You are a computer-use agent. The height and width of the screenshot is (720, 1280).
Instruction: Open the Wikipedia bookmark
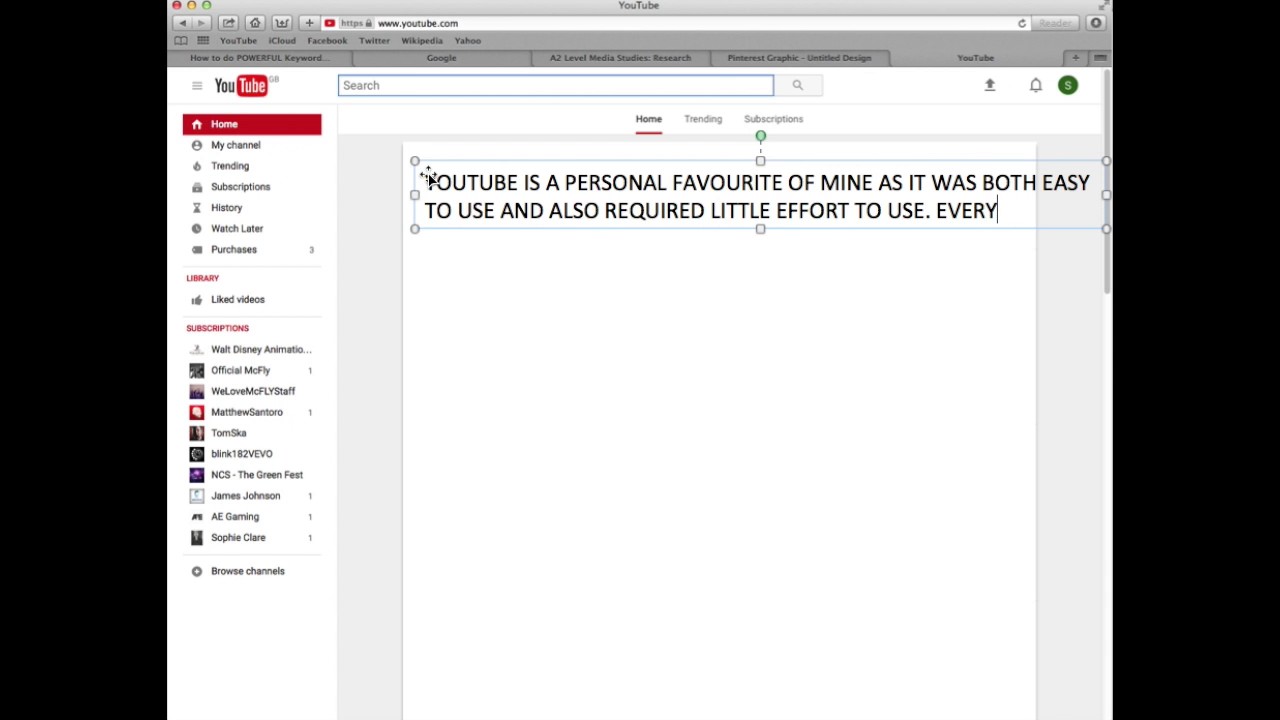(x=422, y=41)
